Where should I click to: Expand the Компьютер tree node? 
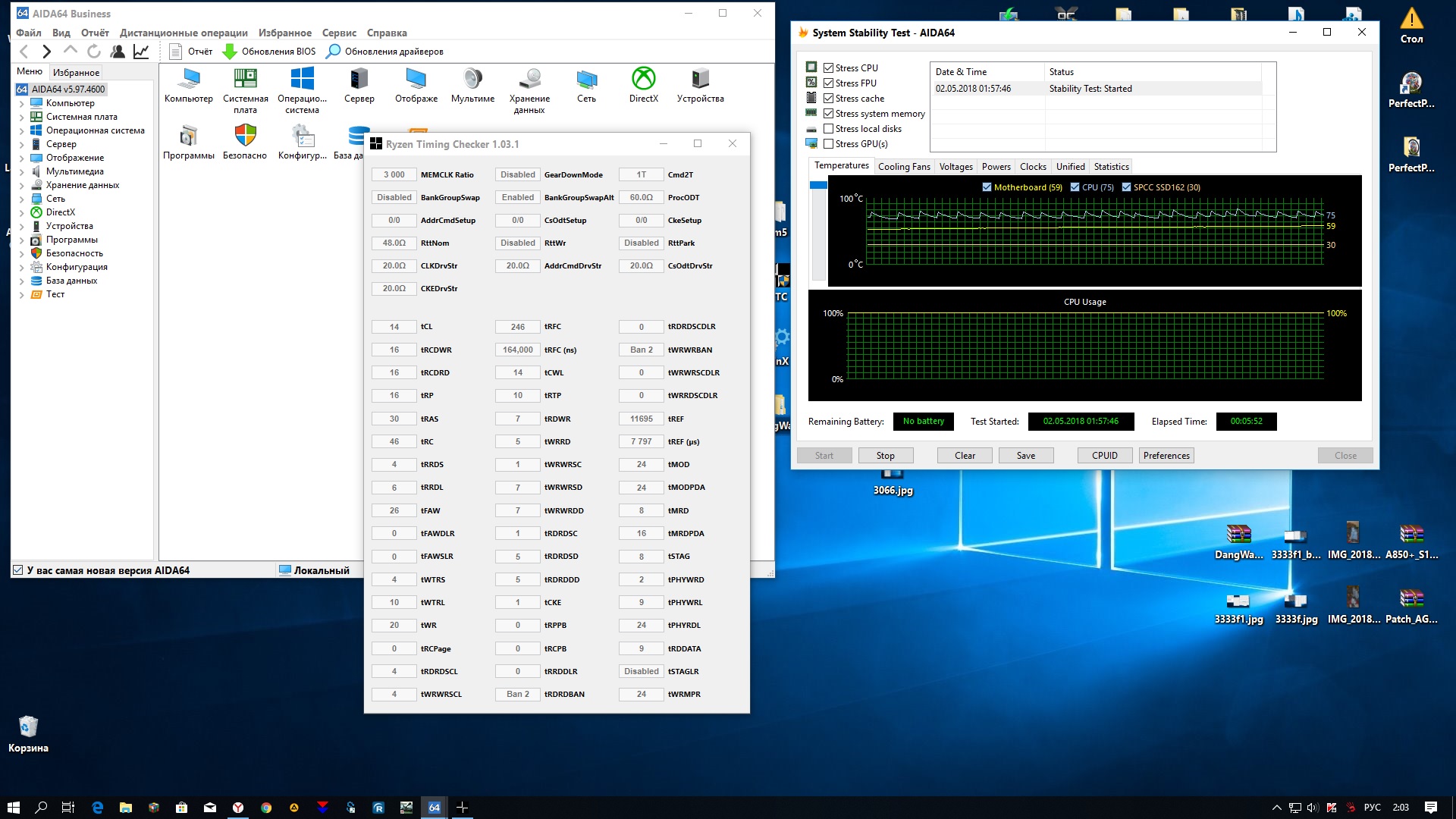[21, 103]
